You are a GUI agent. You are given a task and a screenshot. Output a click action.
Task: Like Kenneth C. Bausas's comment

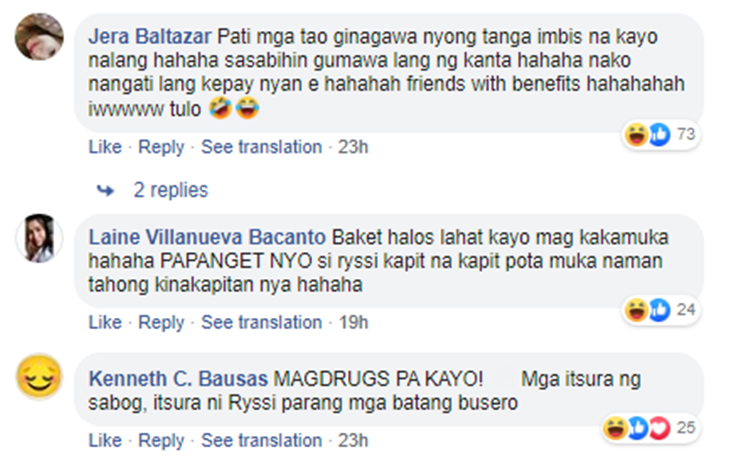(x=105, y=440)
